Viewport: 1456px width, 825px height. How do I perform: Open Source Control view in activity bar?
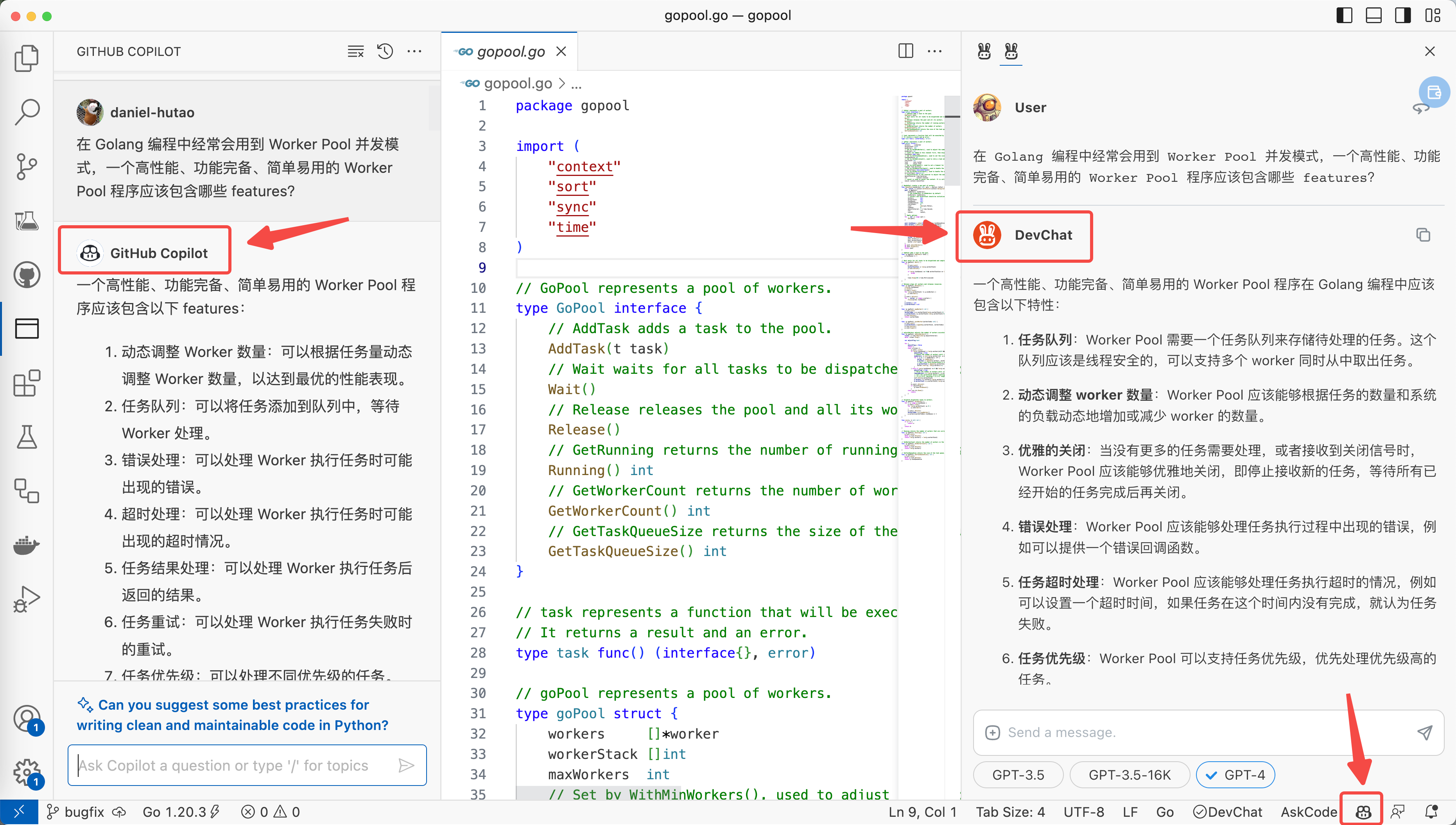point(27,166)
